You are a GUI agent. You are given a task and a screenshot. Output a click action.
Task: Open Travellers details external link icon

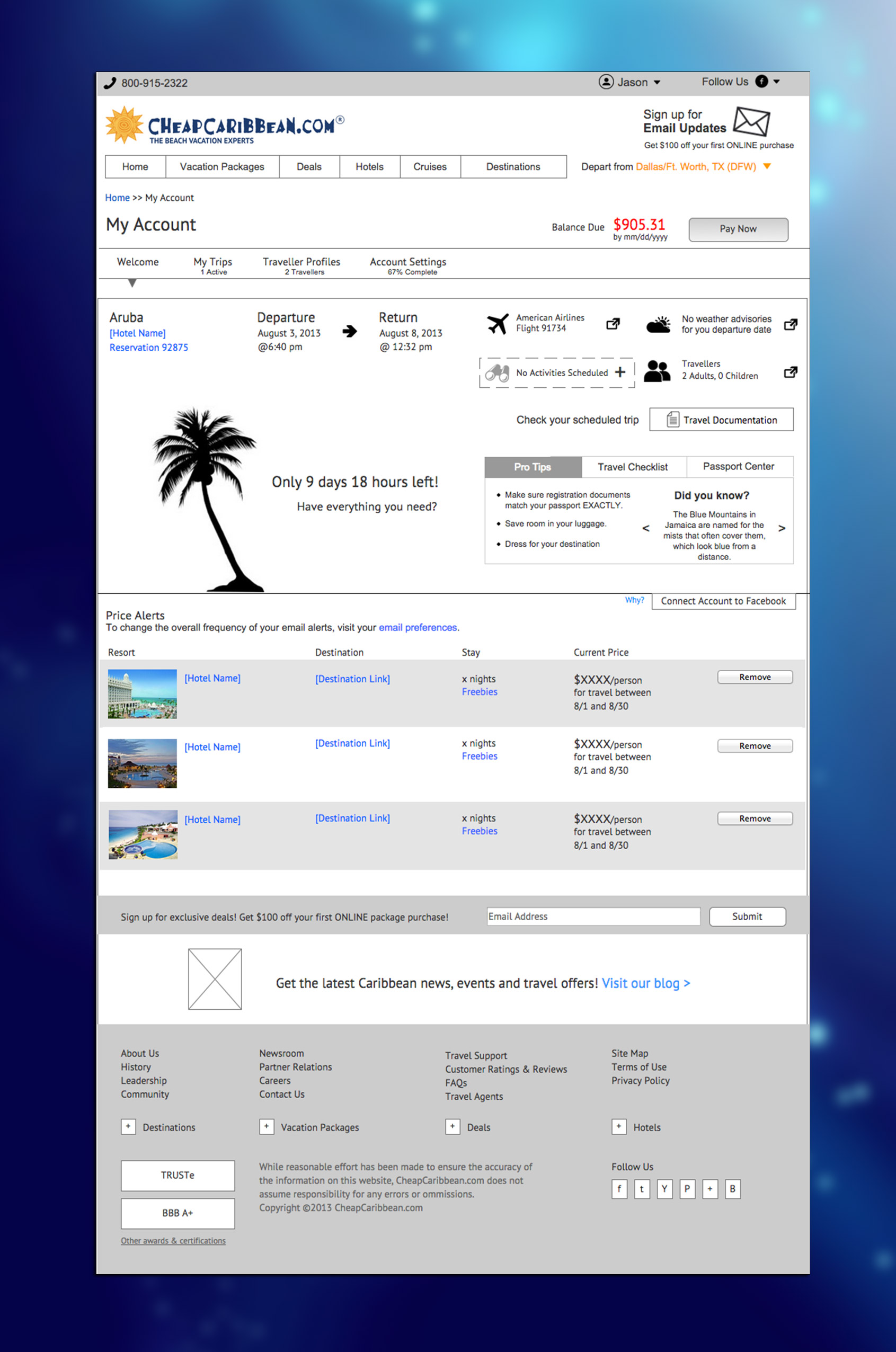(x=790, y=372)
